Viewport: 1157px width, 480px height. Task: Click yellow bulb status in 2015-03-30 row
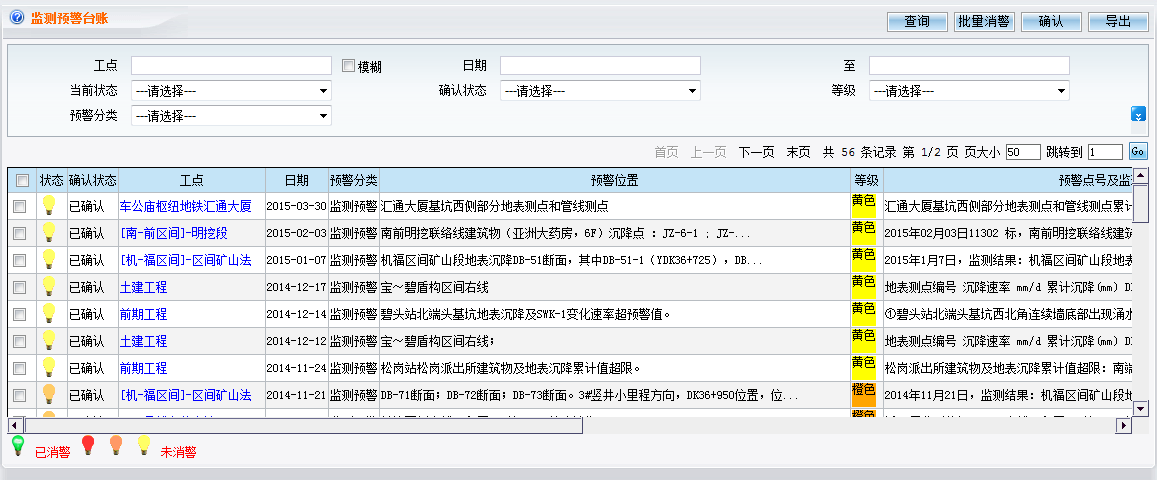(48, 206)
